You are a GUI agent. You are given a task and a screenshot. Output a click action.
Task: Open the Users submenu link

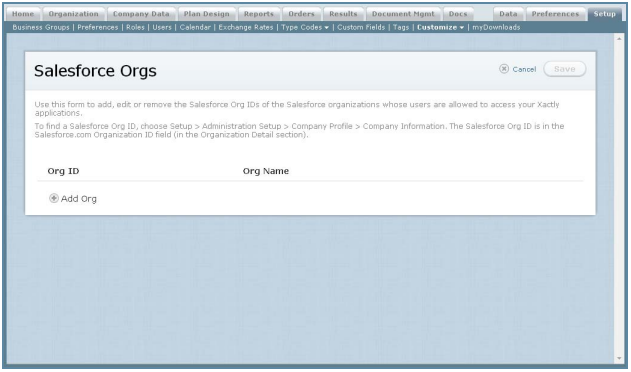click(162, 27)
